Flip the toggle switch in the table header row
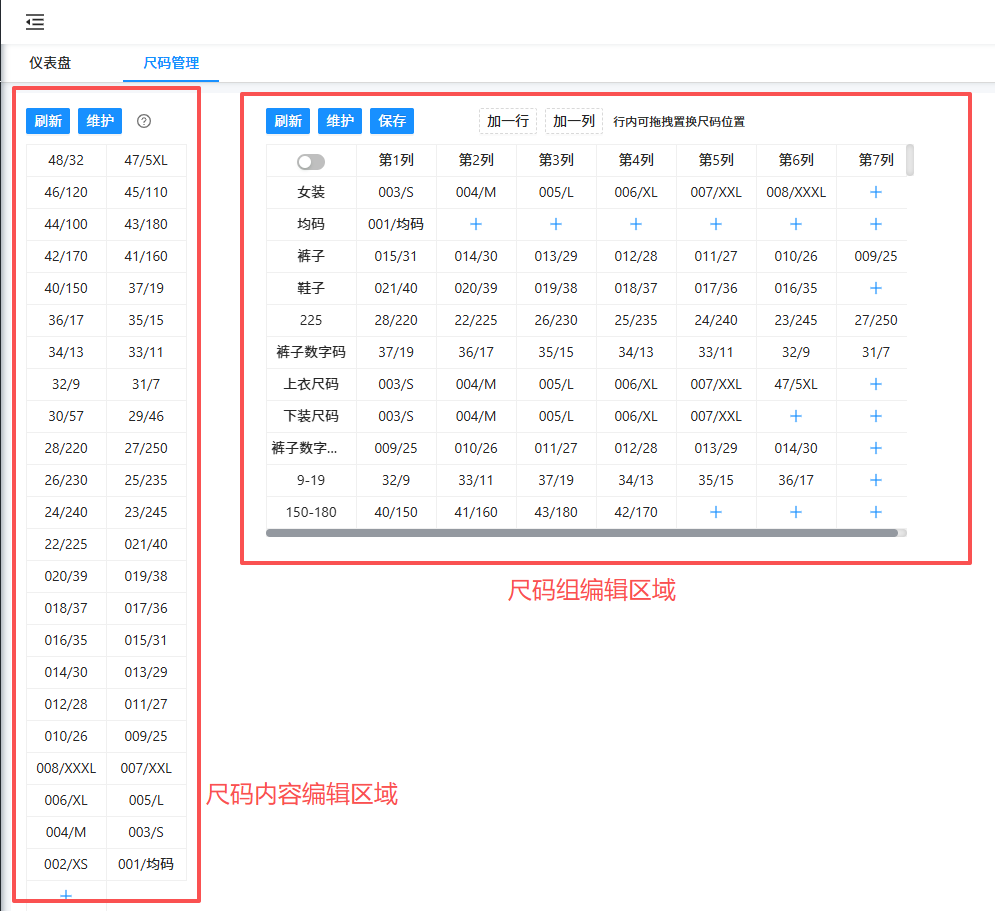The width and height of the screenshot is (995, 911). point(310,160)
